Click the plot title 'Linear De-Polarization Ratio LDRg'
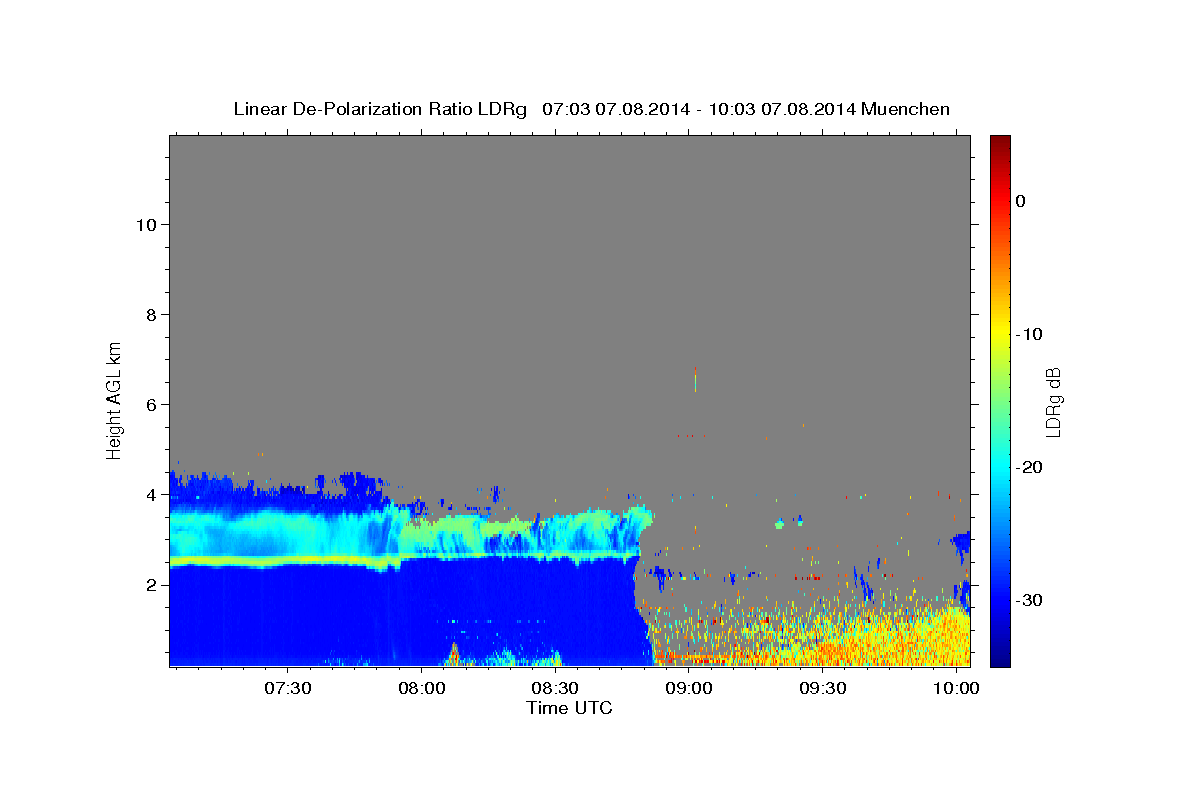This screenshot has width=1200, height=800. 380,109
